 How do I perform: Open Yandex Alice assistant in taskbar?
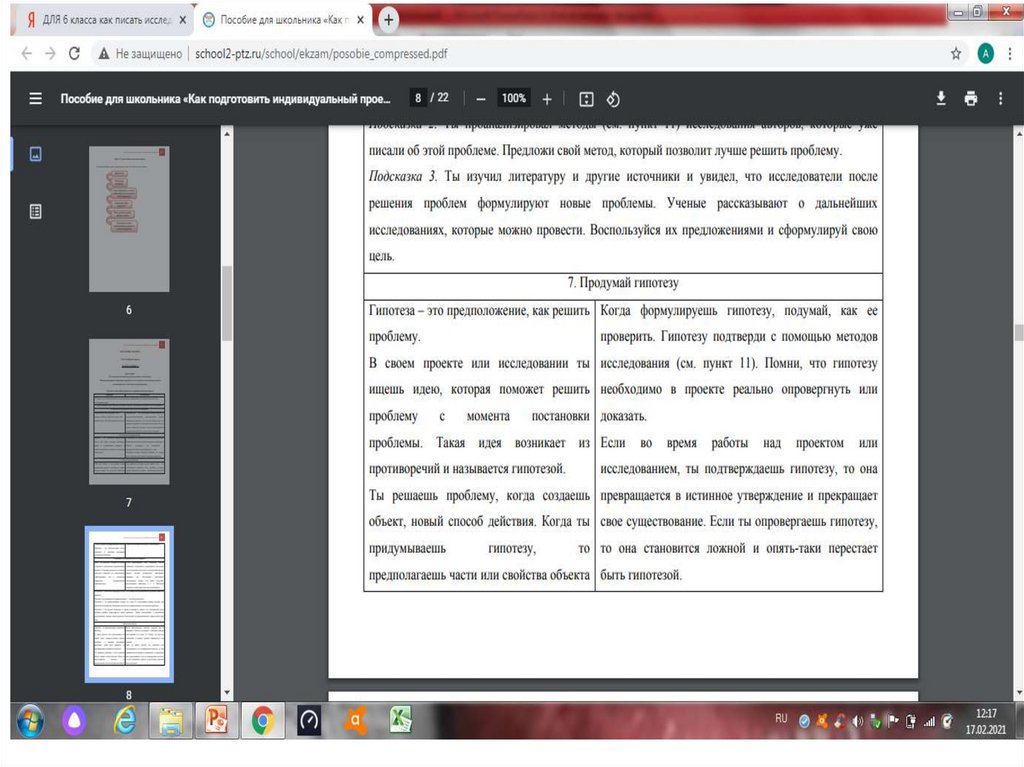(x=74, y=721)
